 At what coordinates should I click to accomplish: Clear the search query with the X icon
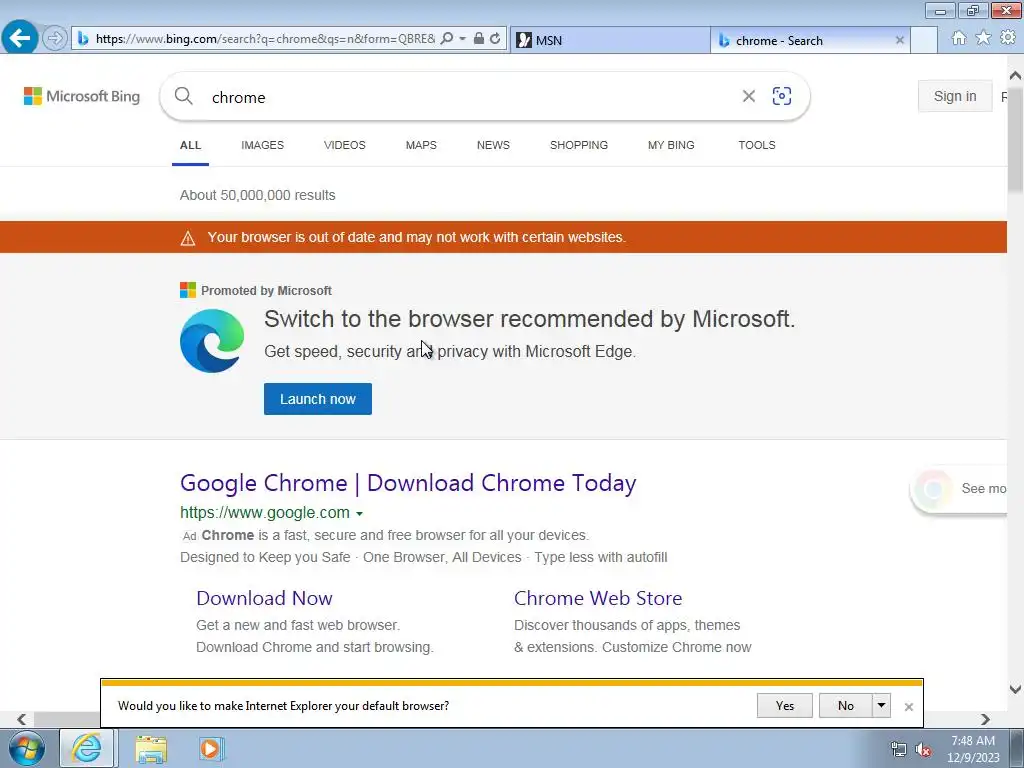click(x=748, y=97)
